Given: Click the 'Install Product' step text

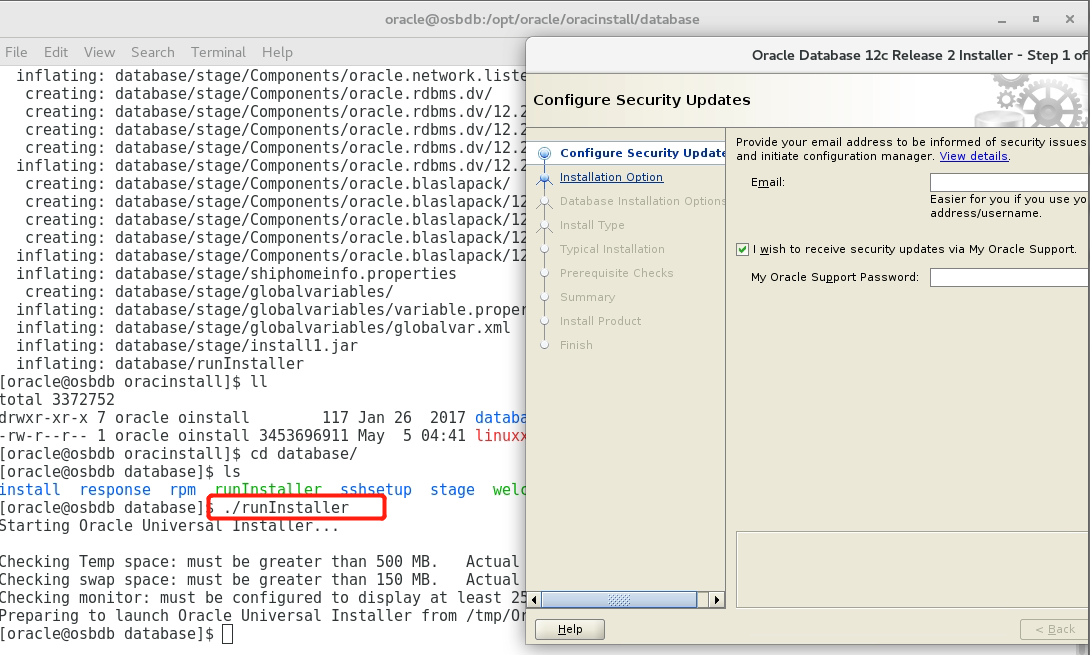Looking at the screenshot, I should point(601,321).
